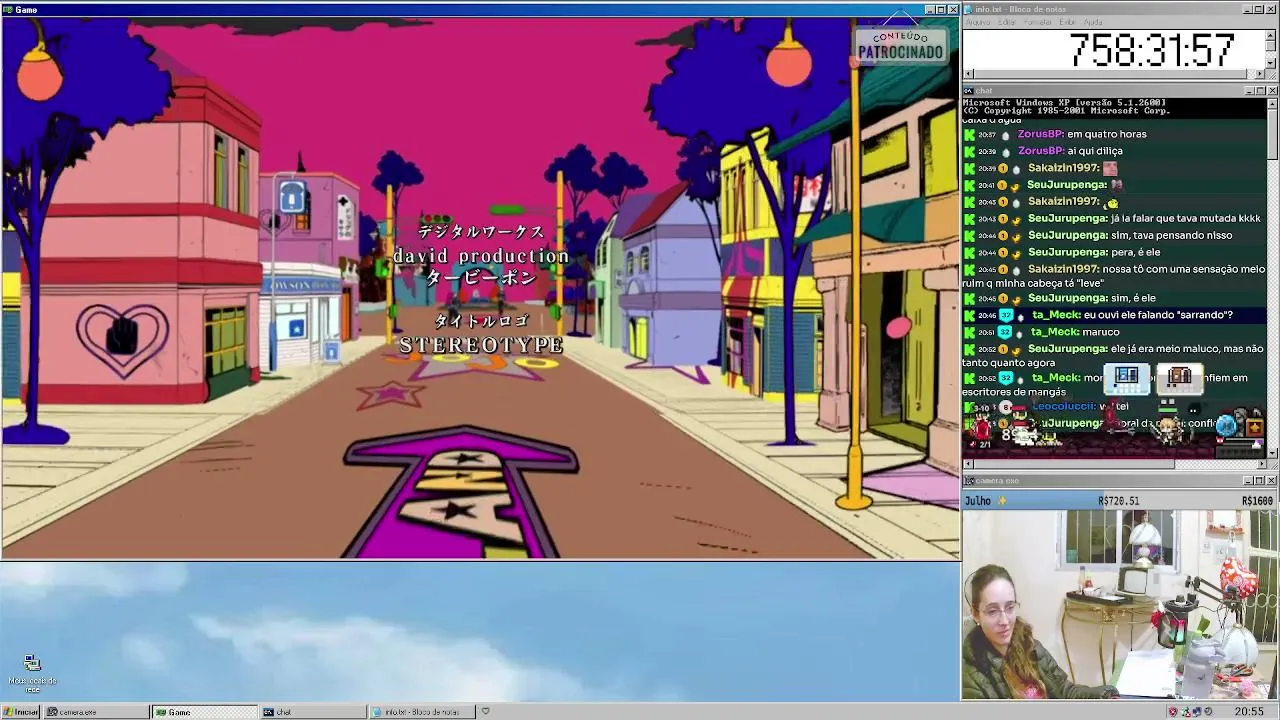Click scroll down arrow in Bloco de notas
This screenshot has height=720, width=1280.
[1272, 63]
